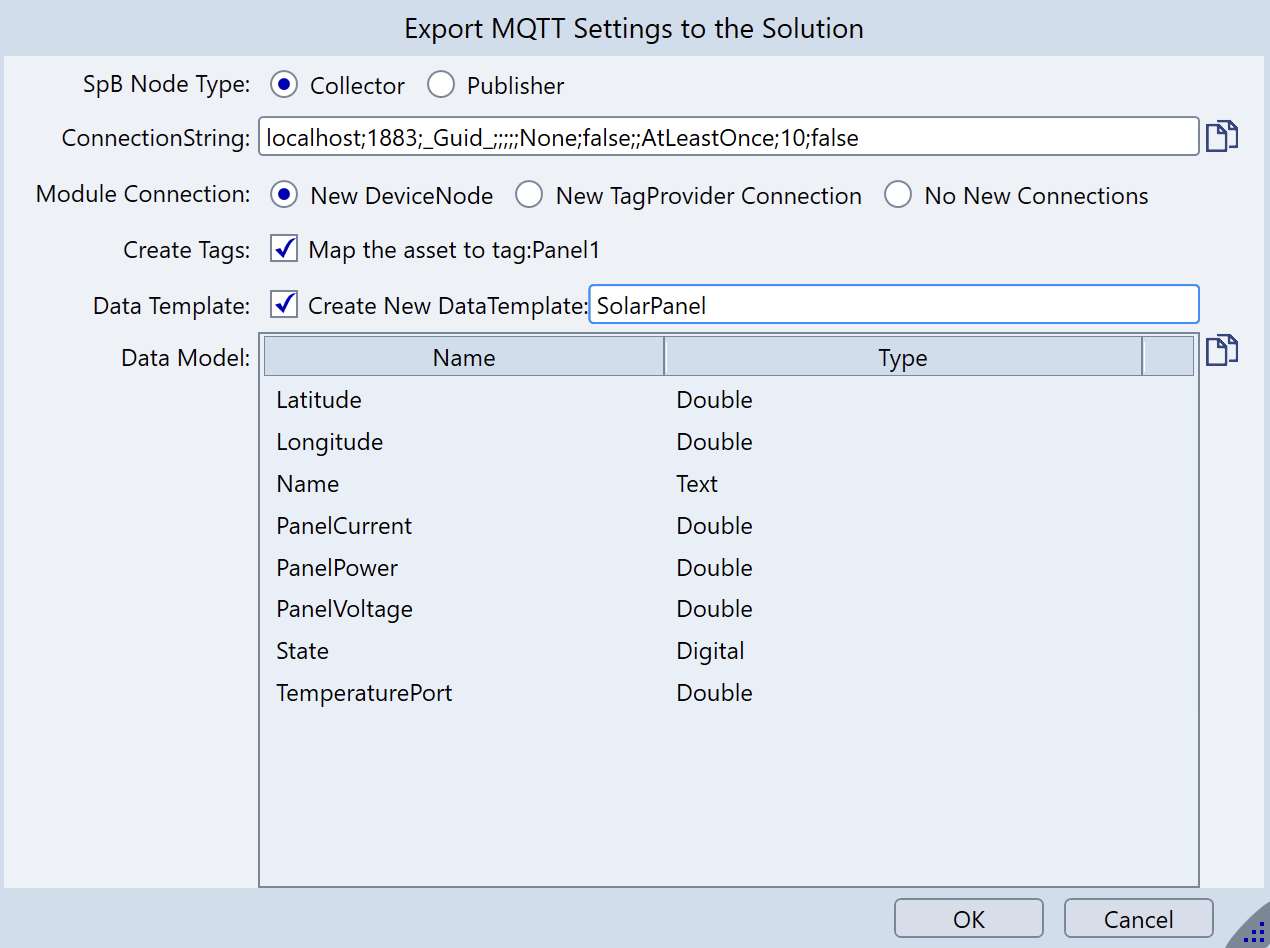This screenshot has height=948, width=1270.
Task: Choose New TagProvider Connection option
Action: click(x=529, y=195)
